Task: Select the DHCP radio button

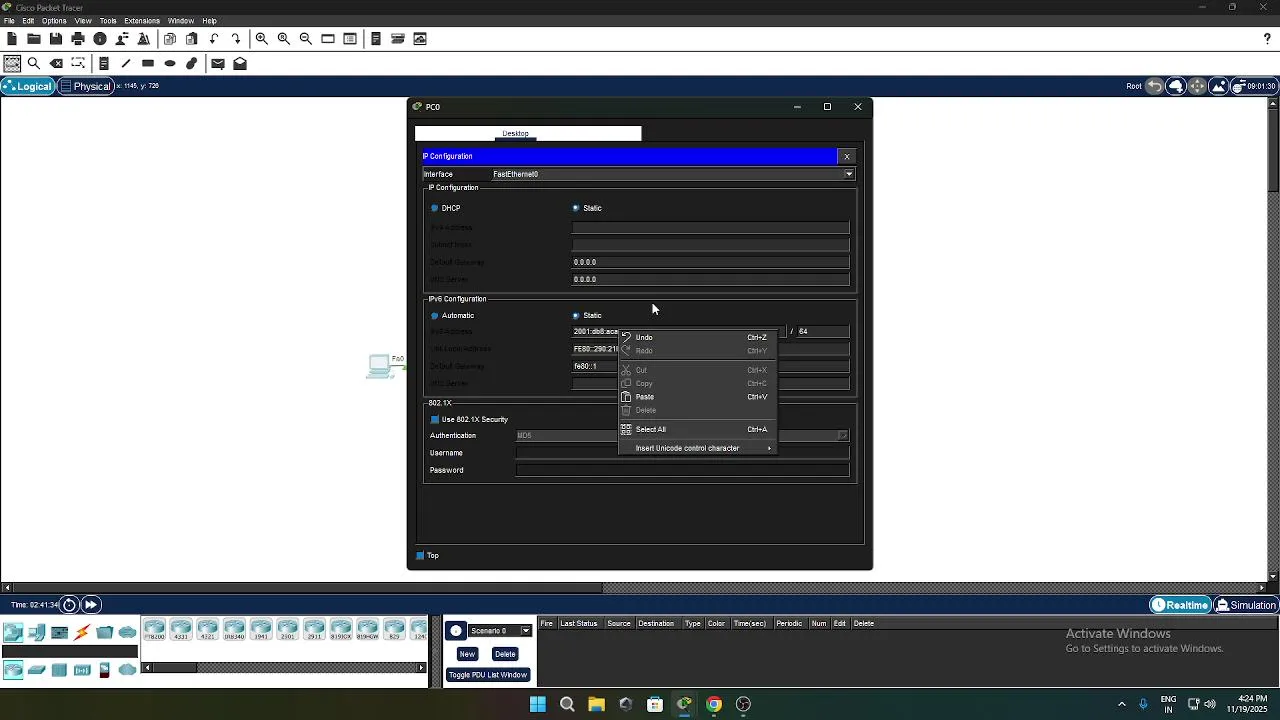Action: (x=435, y=208)
